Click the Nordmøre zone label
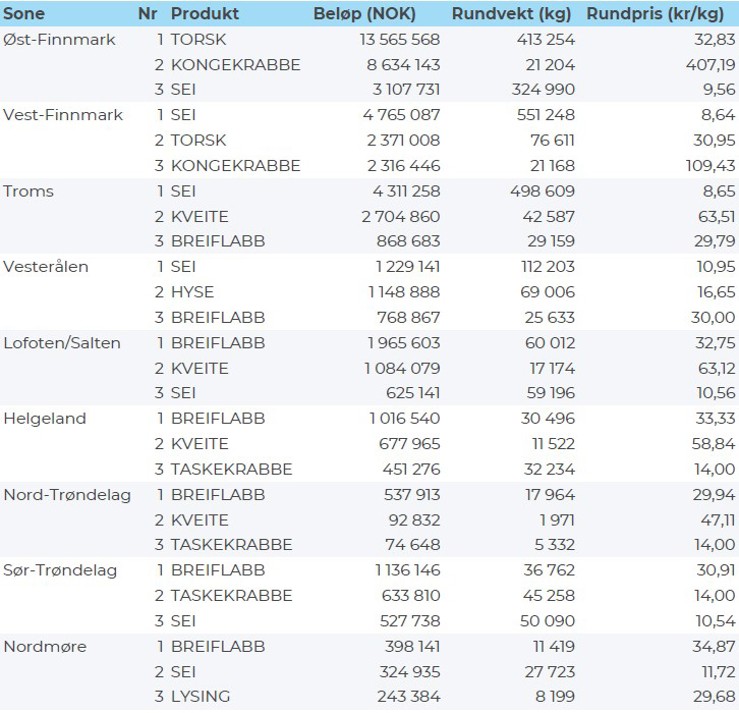 [x=45, y=646]
